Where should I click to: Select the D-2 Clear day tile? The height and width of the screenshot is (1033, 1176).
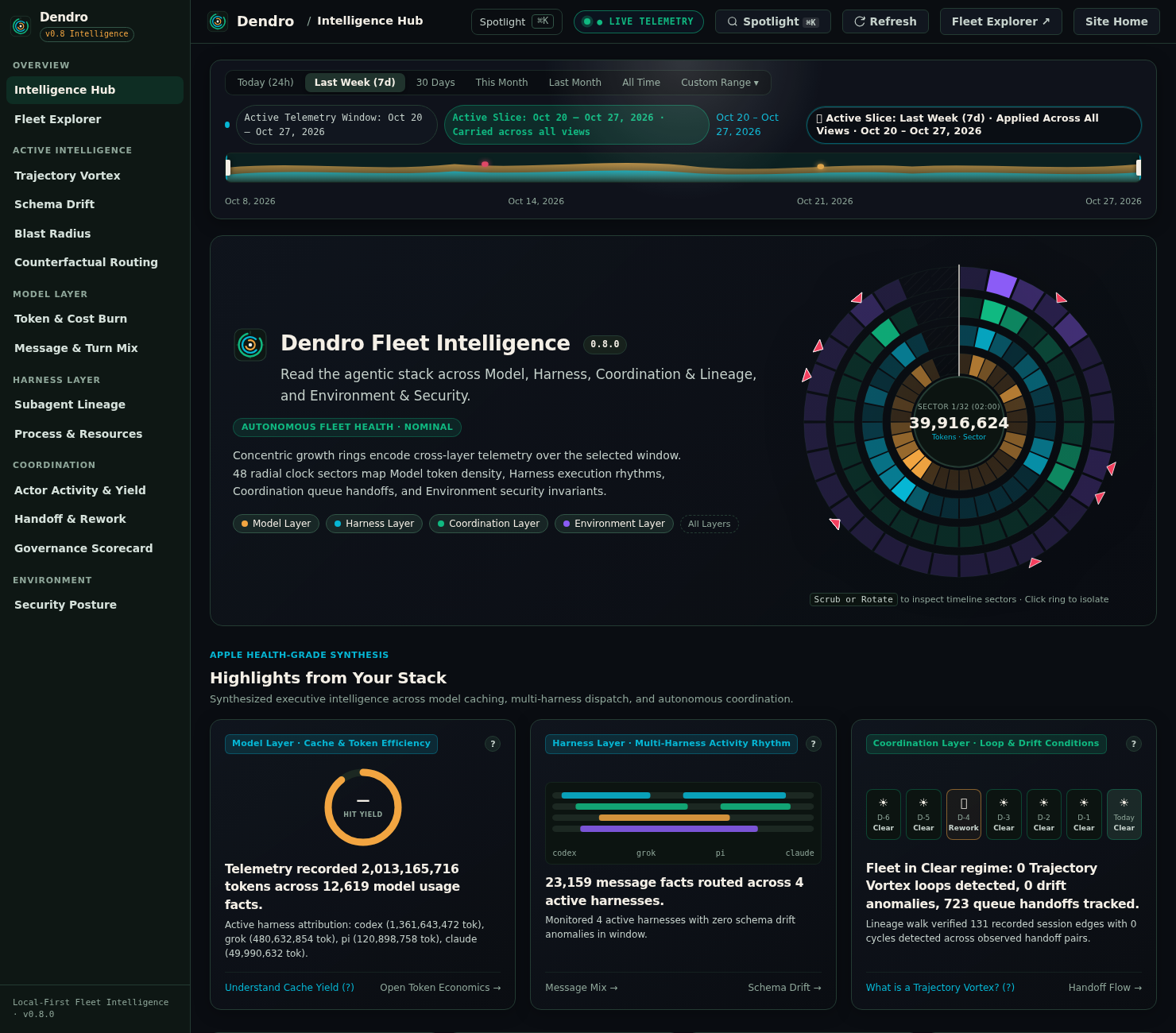[x=1044, y=814]
